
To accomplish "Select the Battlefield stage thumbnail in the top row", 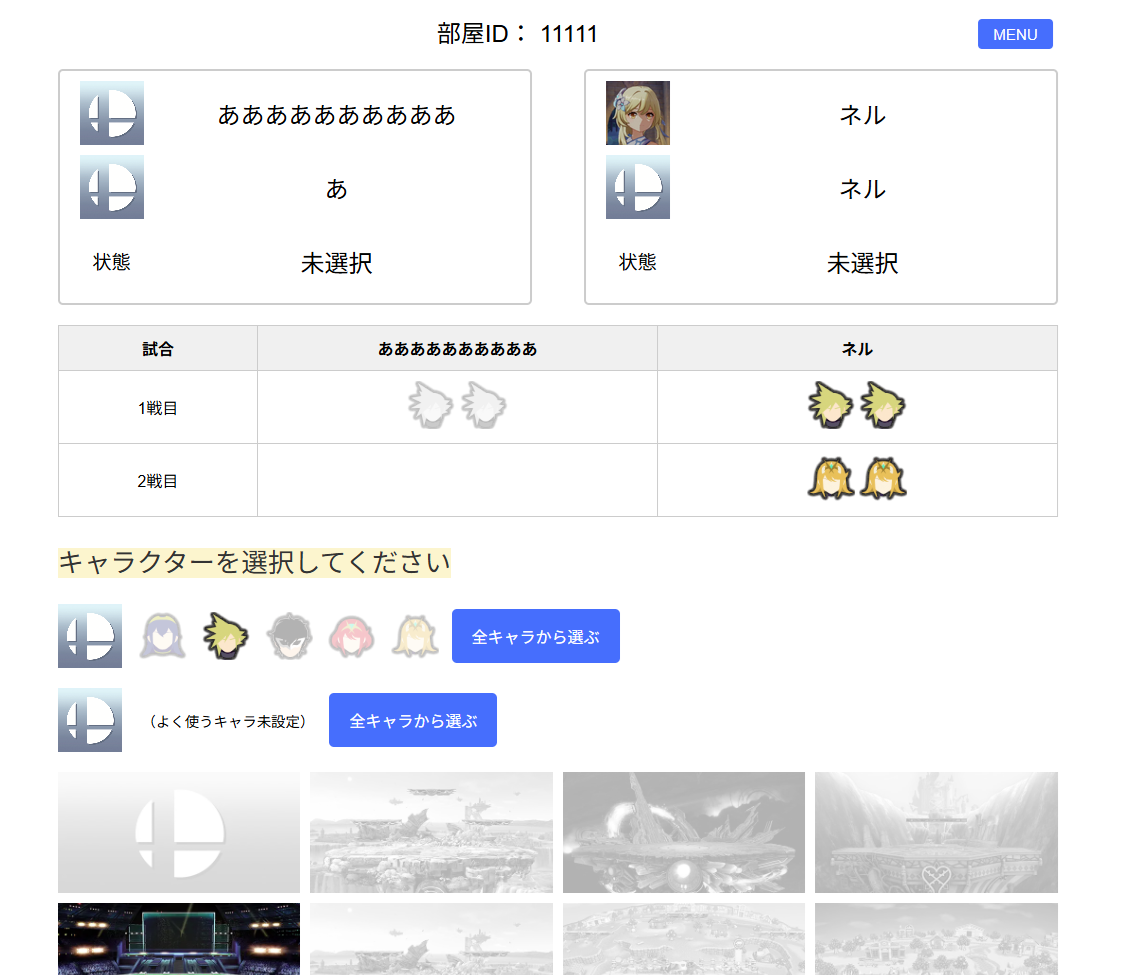I will point(431,833).
